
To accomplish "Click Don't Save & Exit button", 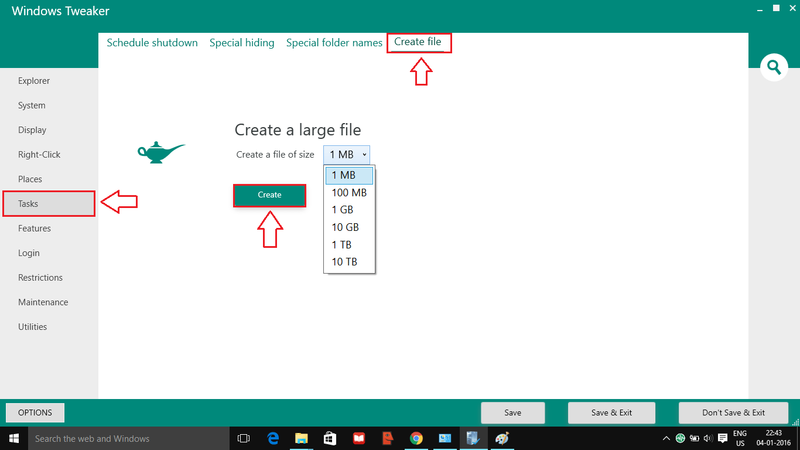I will click(x=733, y=413).
